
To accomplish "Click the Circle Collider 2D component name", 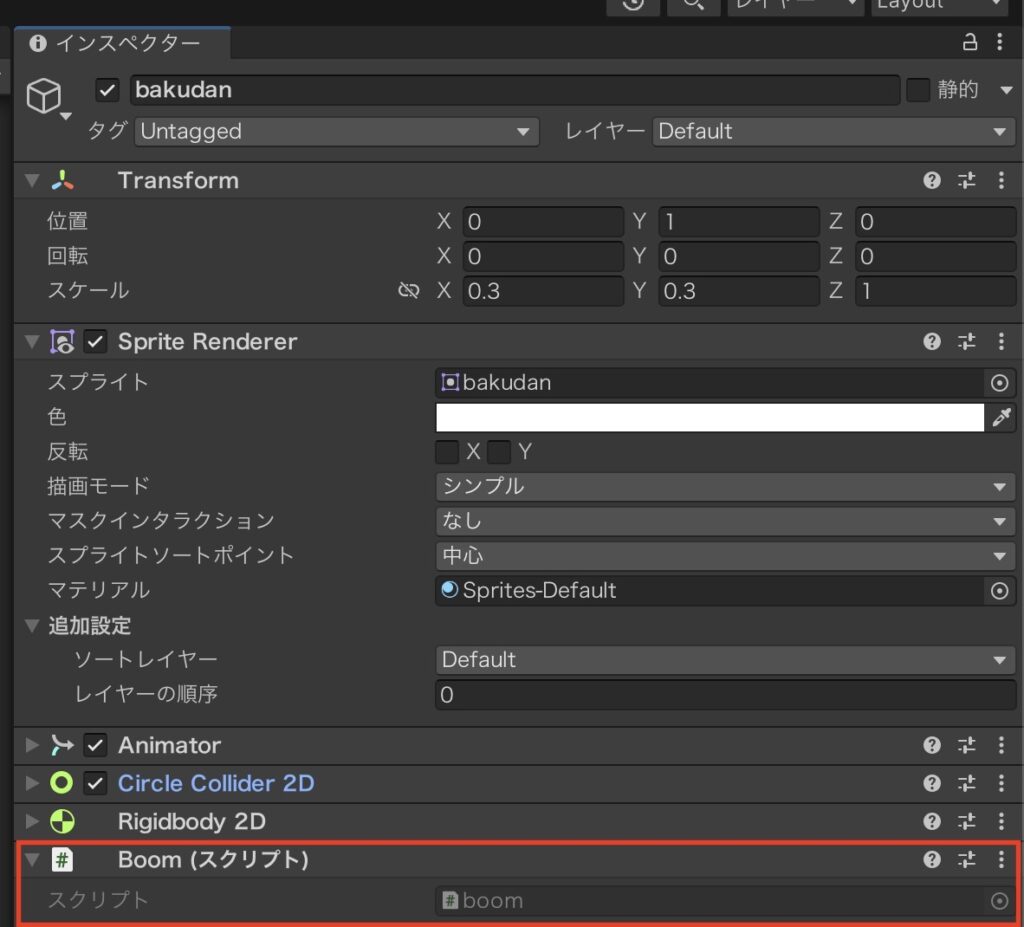I will coord(216,783).
